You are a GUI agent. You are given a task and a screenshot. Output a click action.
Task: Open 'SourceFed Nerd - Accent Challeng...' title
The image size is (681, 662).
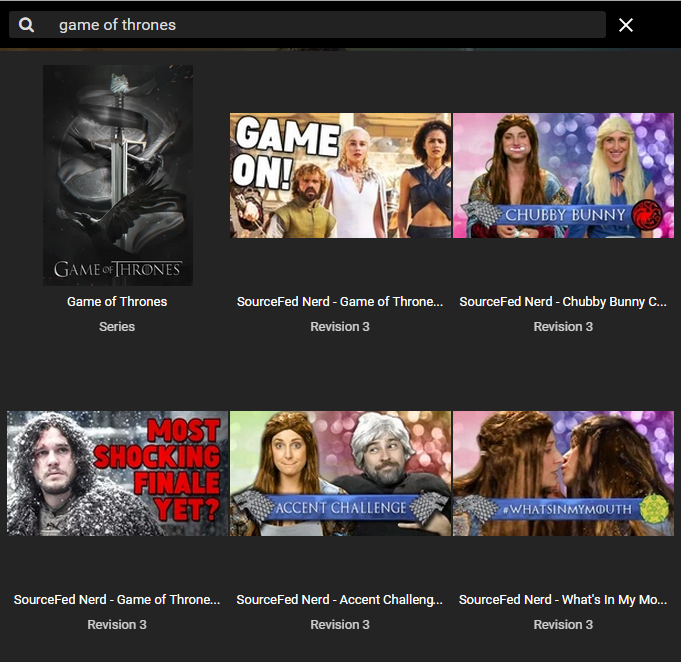point(340,599)
